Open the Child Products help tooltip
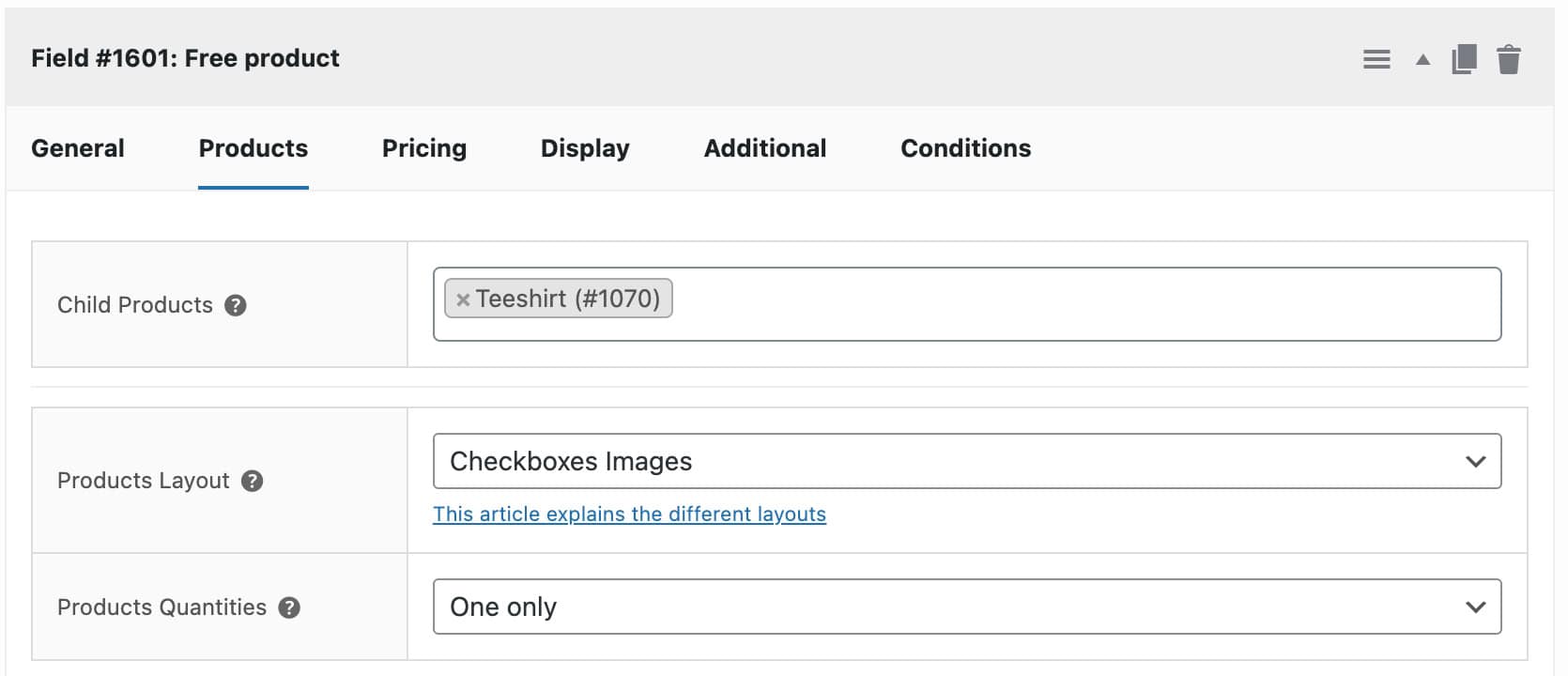The image size is (1568, 676). click(x=237, y=304)
